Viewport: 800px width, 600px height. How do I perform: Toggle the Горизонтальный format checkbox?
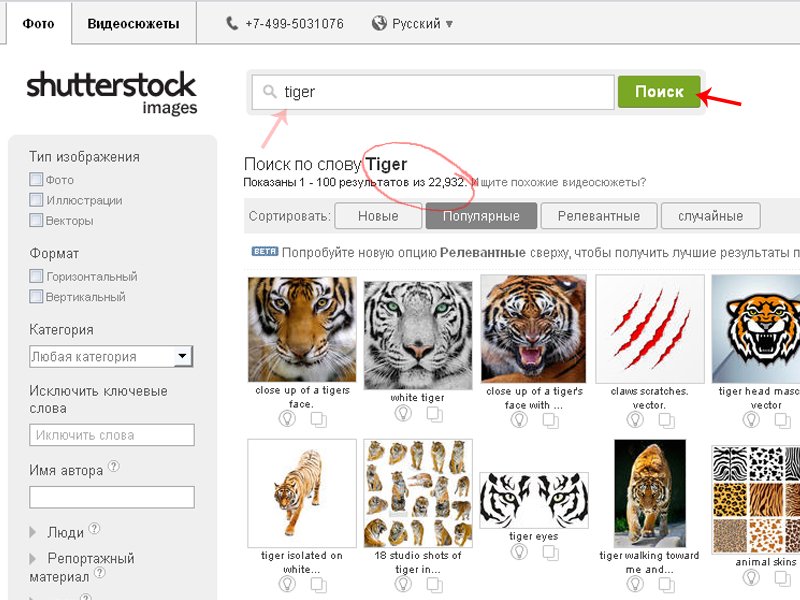pyautogui.click(x=36, y=276)
